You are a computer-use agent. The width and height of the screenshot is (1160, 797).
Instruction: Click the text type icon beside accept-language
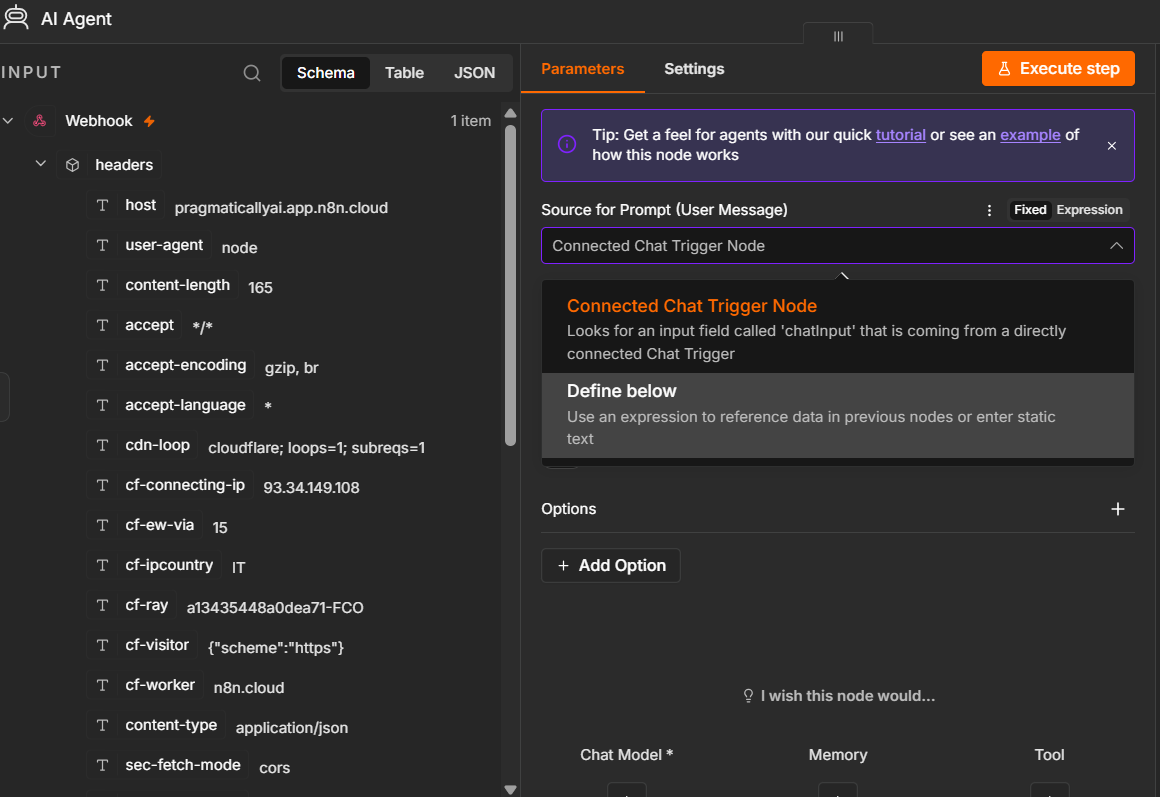(103, 405)
